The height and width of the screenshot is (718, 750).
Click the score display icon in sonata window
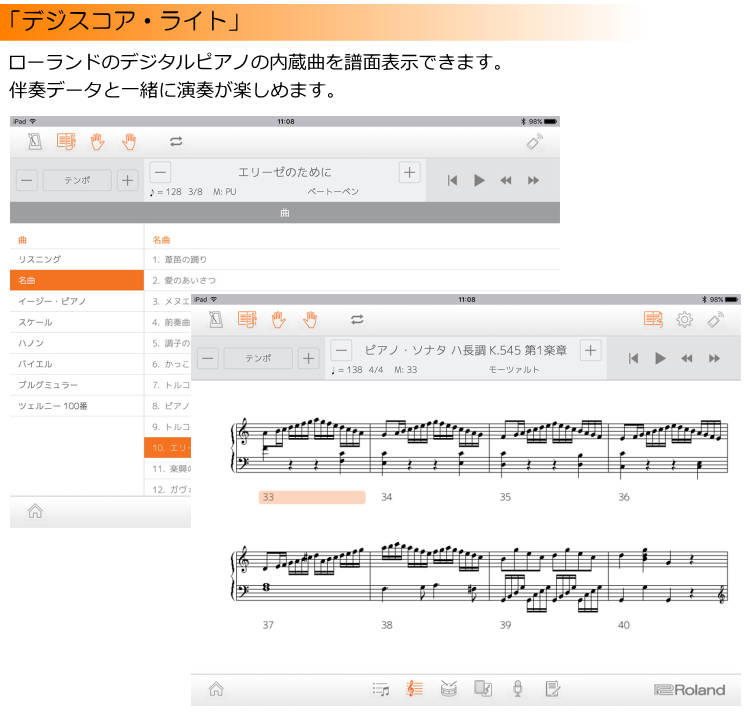(247, 320)
